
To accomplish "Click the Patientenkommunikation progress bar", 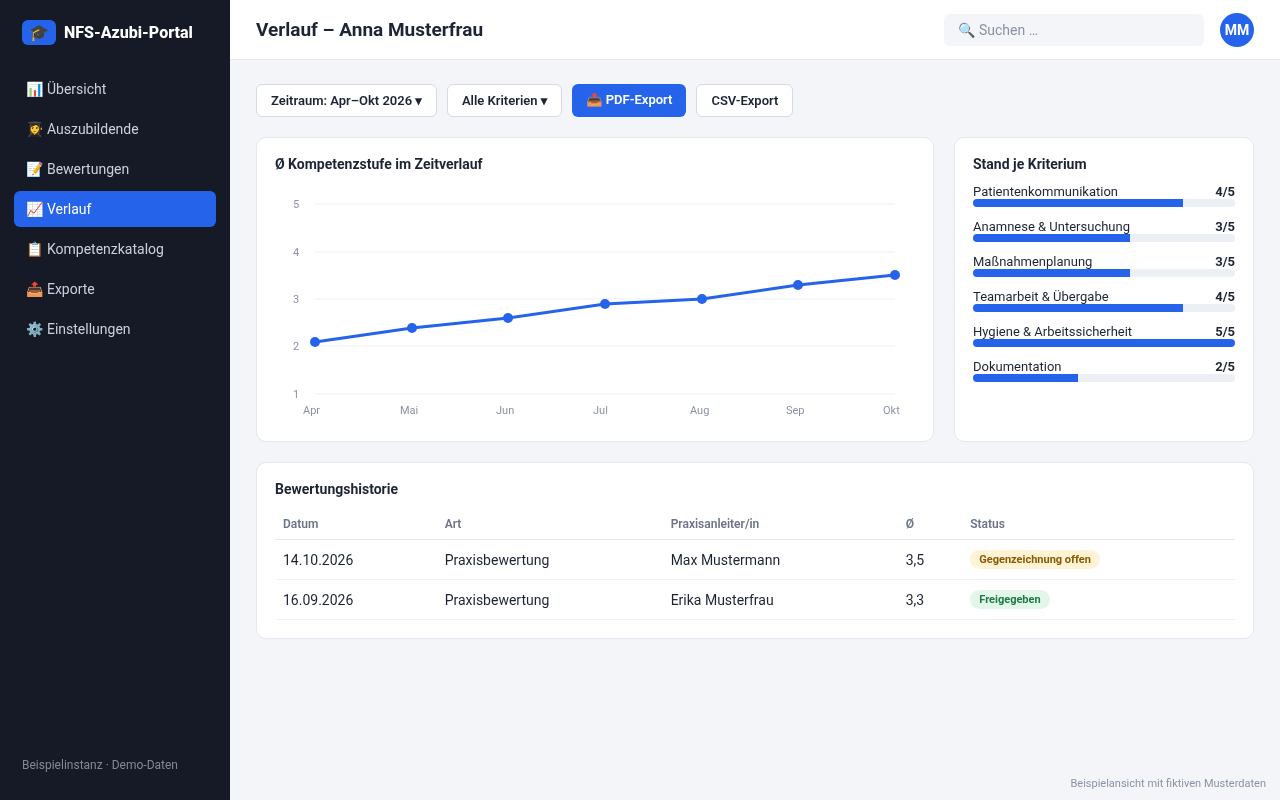I will click(1104, 203).
